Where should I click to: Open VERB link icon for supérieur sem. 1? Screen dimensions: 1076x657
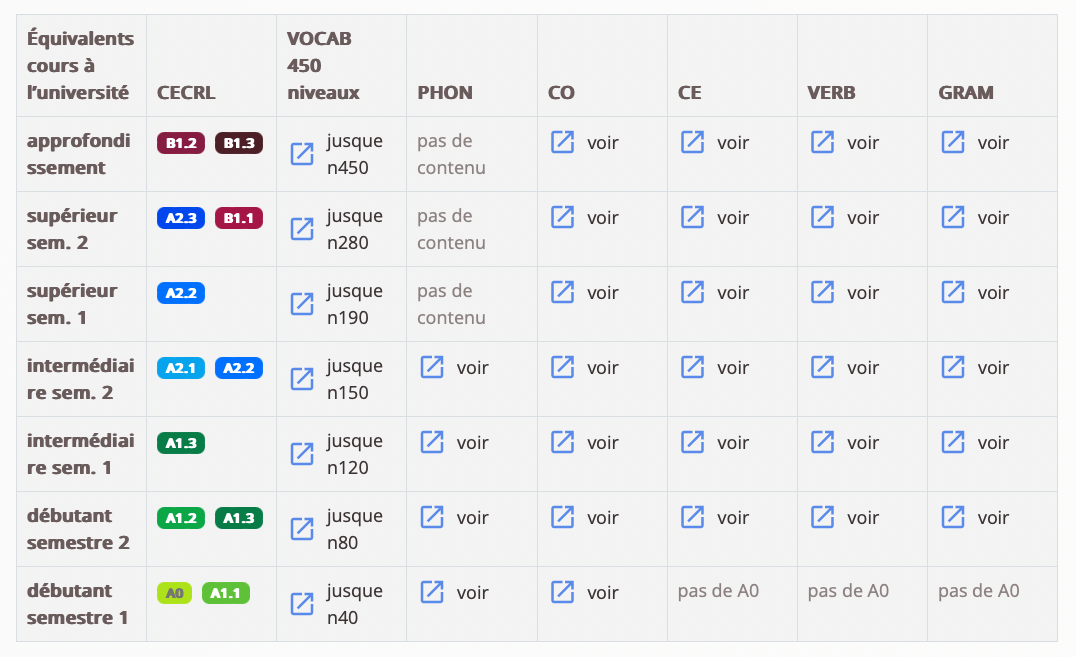pyautogui.click(x=822, y=292)
